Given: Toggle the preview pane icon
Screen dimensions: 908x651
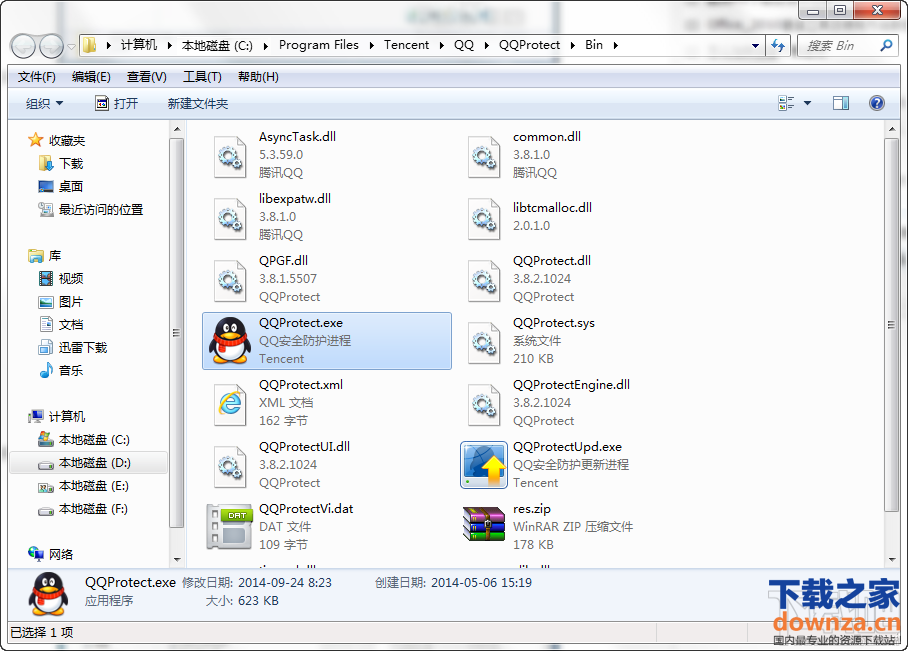Looking at the screenshot, I should pyautogui.click(x=841, y=103).
